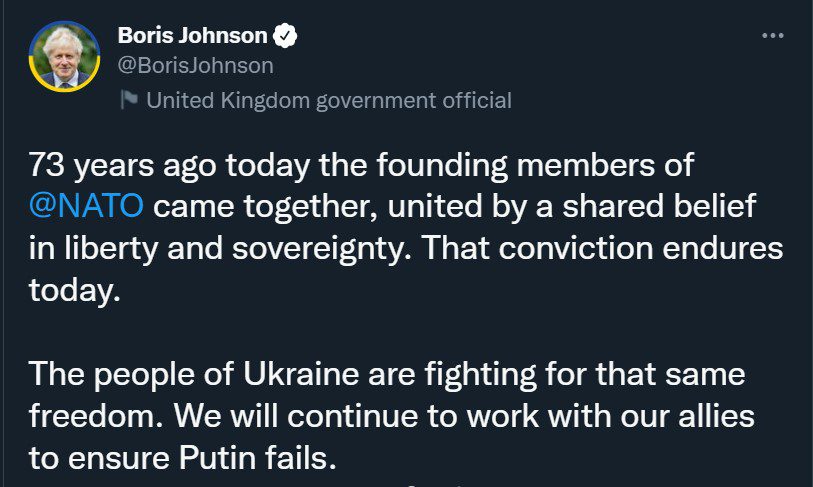813x487 pixels.
Task: Click the "The people of Ukraine" phrase
Action: (x=193, y=374)
